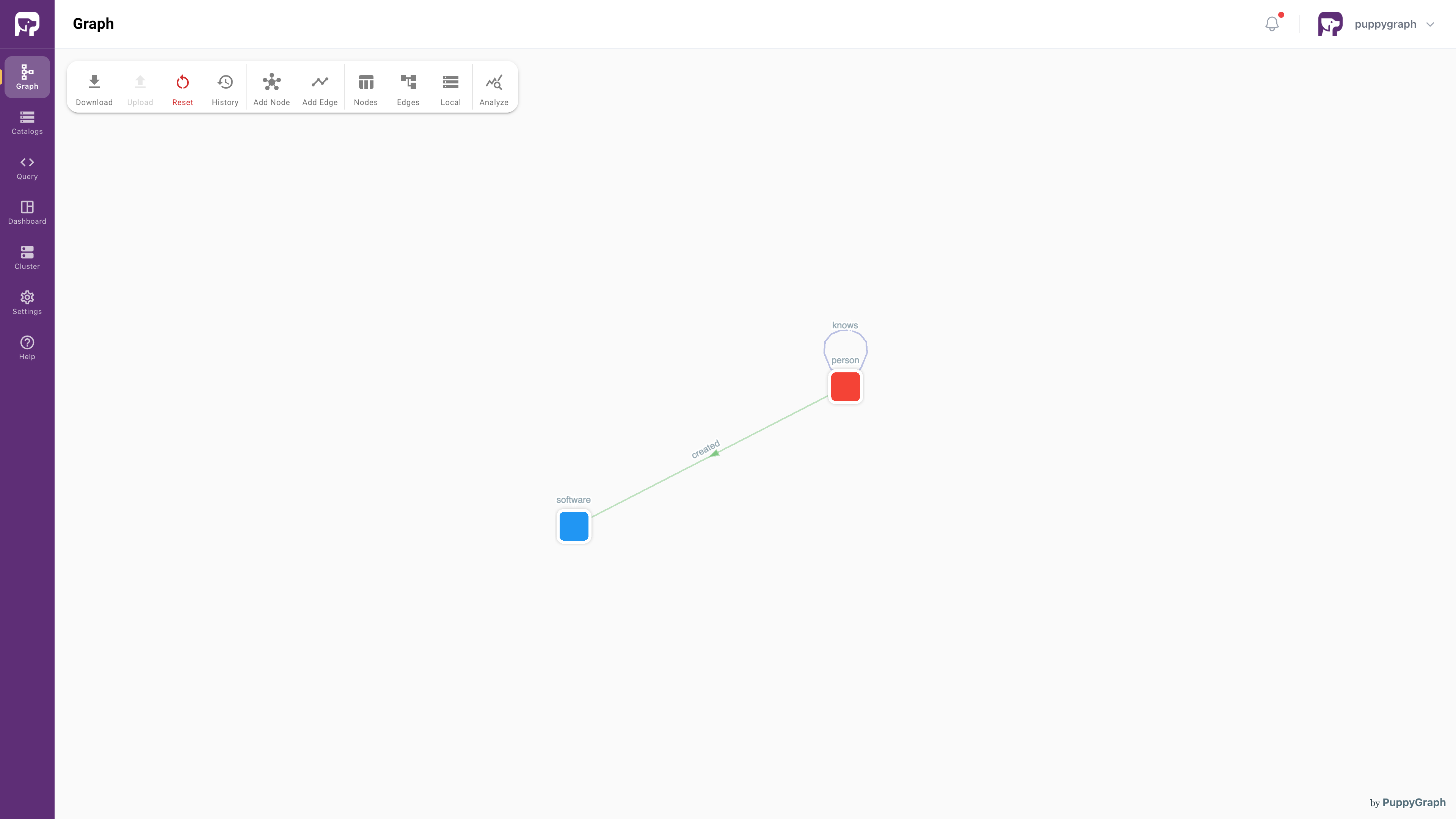Viewport: 1456px width, 819px height.
Task: Open the notification bell
Action: [x=1272, y=24]
